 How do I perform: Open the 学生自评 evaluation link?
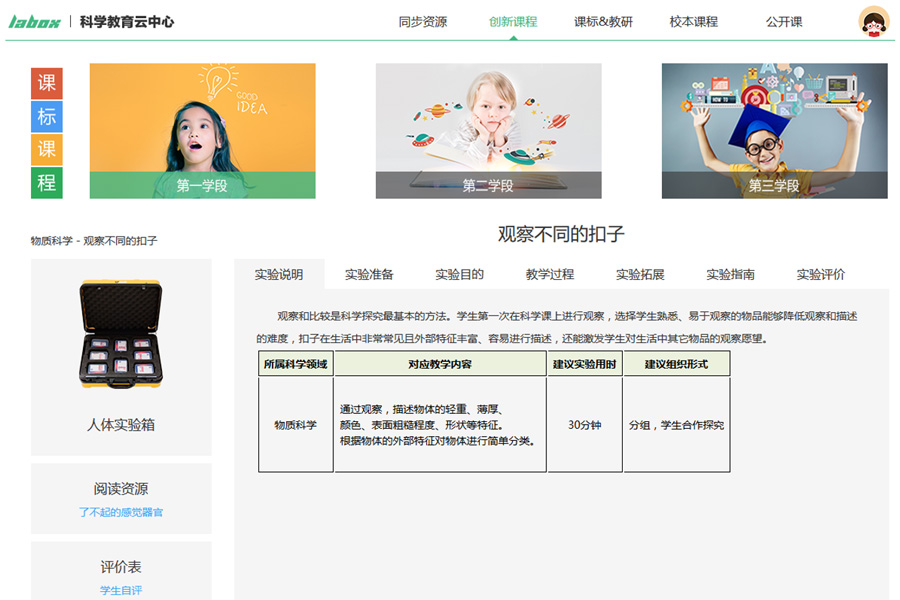coord(121,590)
